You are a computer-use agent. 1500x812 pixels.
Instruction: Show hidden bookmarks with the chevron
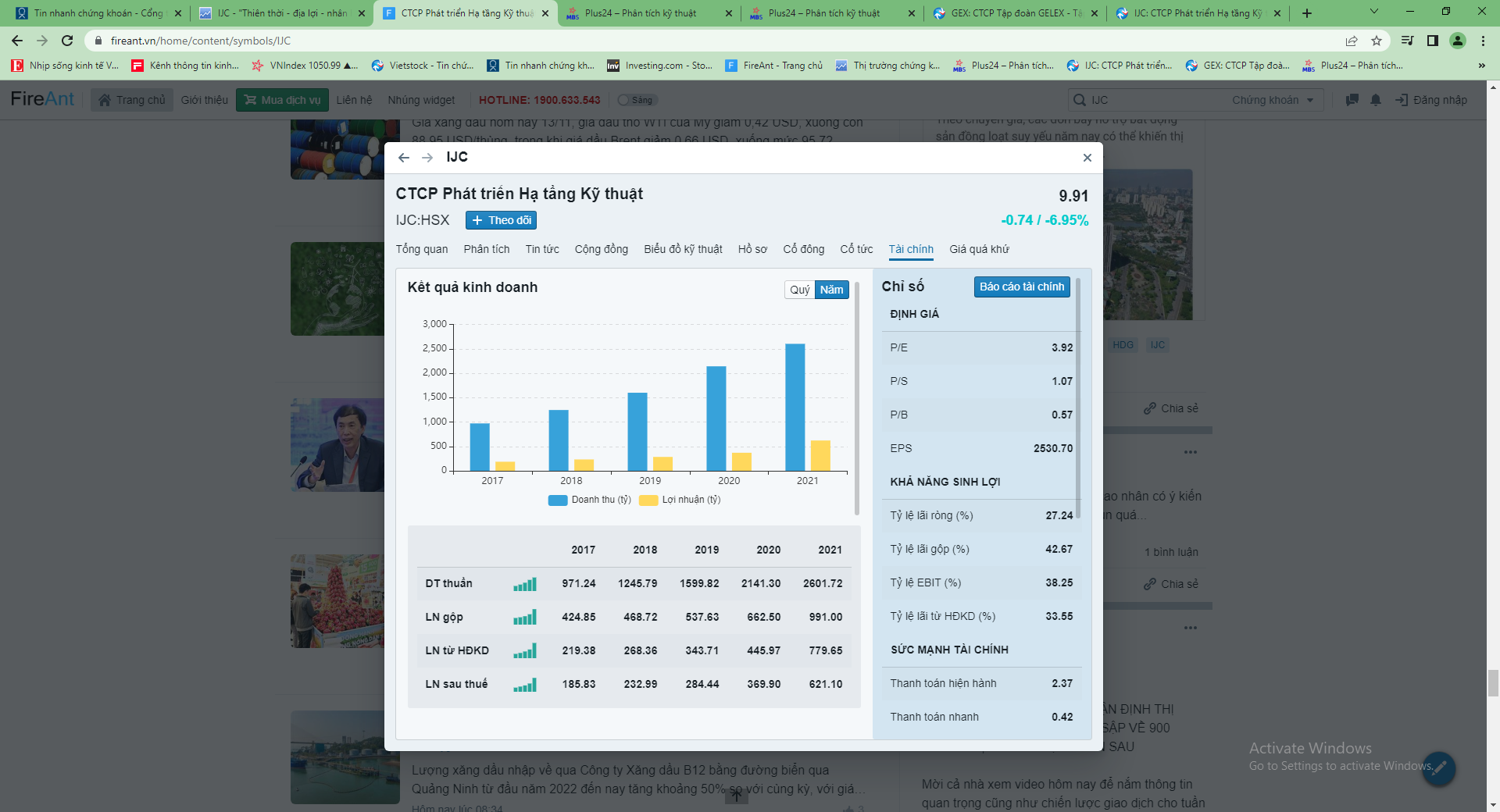click(1482, 66)
